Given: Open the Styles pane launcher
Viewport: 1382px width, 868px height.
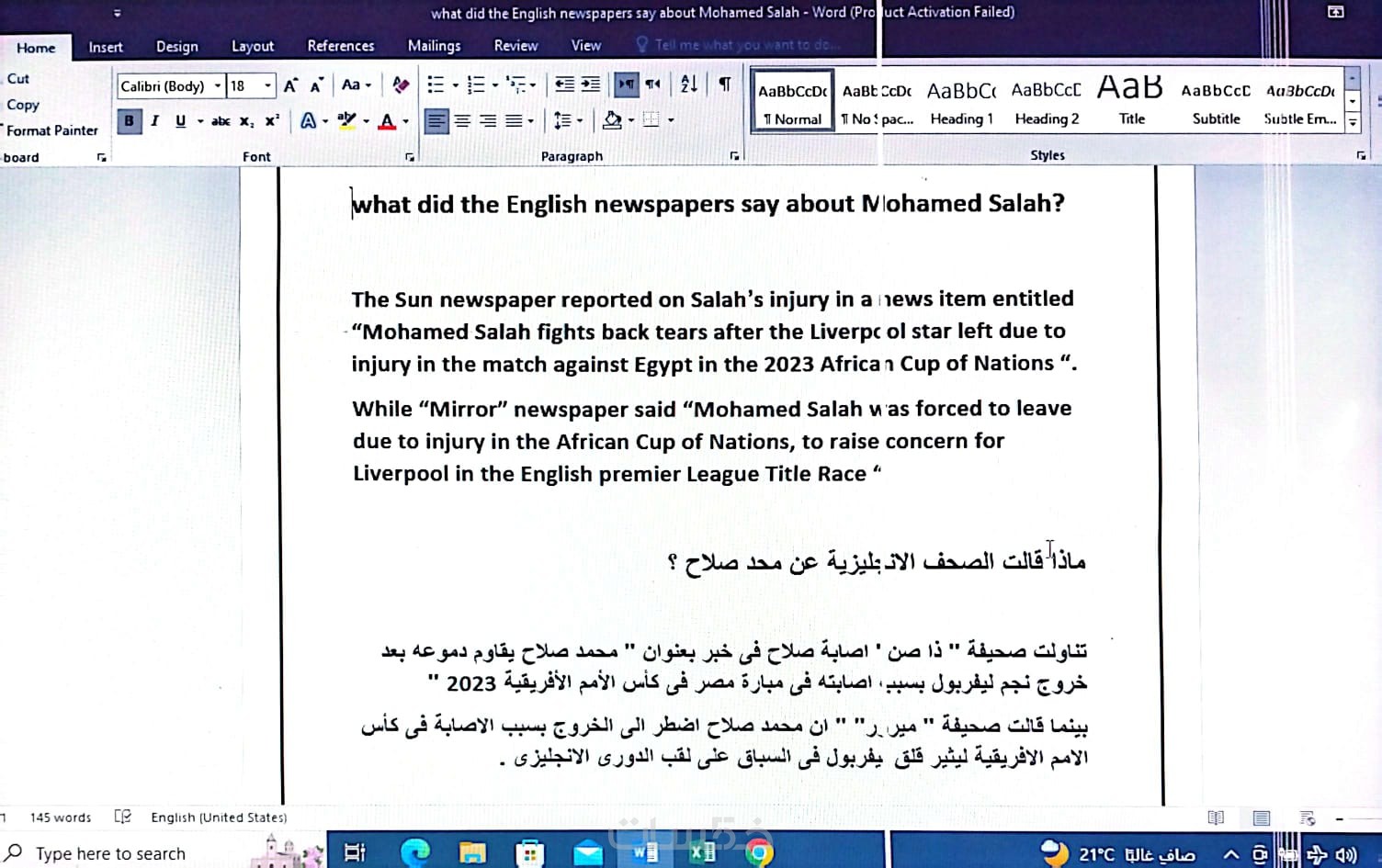Looking at the screenshot, I should tap(1361, 155).
